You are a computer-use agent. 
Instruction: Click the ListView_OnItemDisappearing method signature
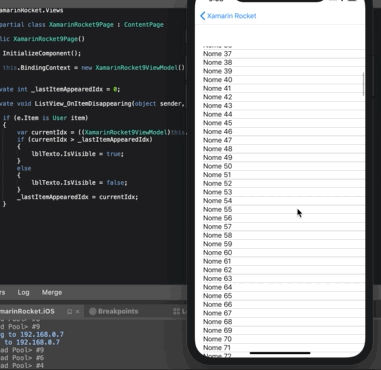(x=92, y=104)
